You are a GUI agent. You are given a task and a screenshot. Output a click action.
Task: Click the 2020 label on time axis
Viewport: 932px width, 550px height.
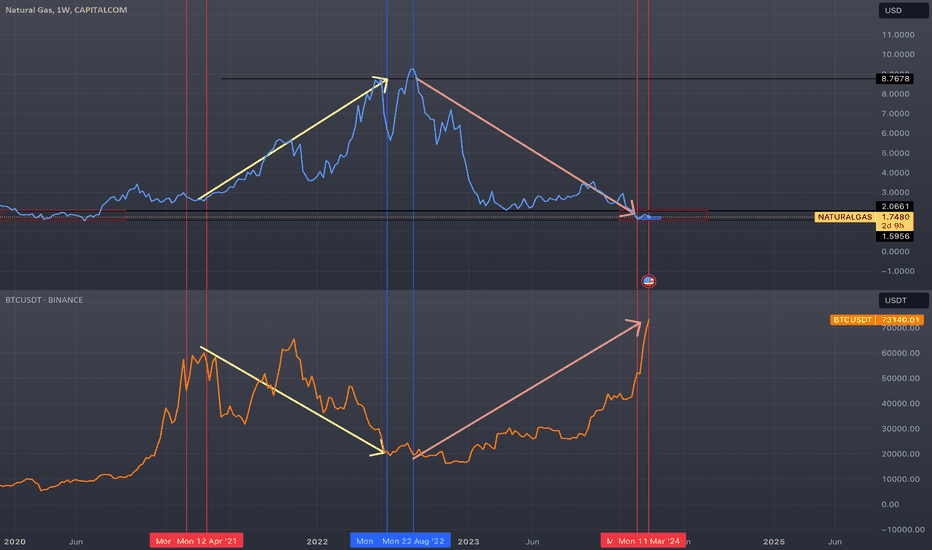15,542
